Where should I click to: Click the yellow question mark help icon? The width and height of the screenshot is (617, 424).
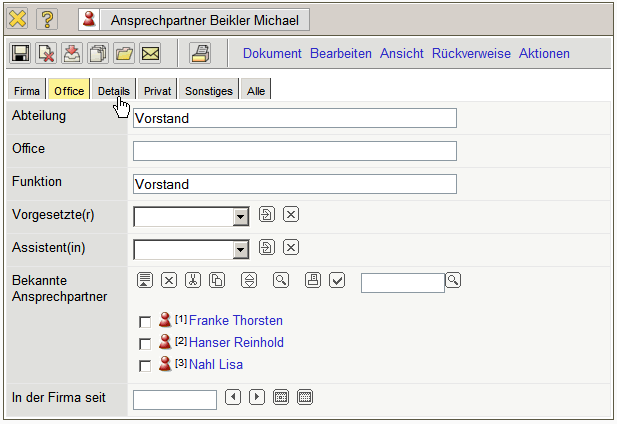click(47, 19)
